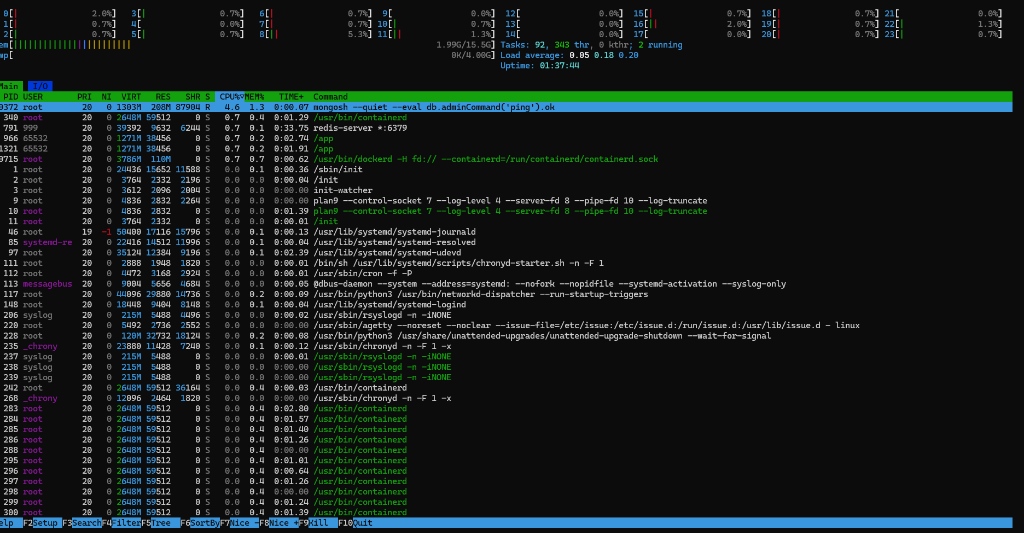This screenshot has height=533, width=1024.
Task: Select the chronyd-starter.sh process row
Action: point(506,263)
